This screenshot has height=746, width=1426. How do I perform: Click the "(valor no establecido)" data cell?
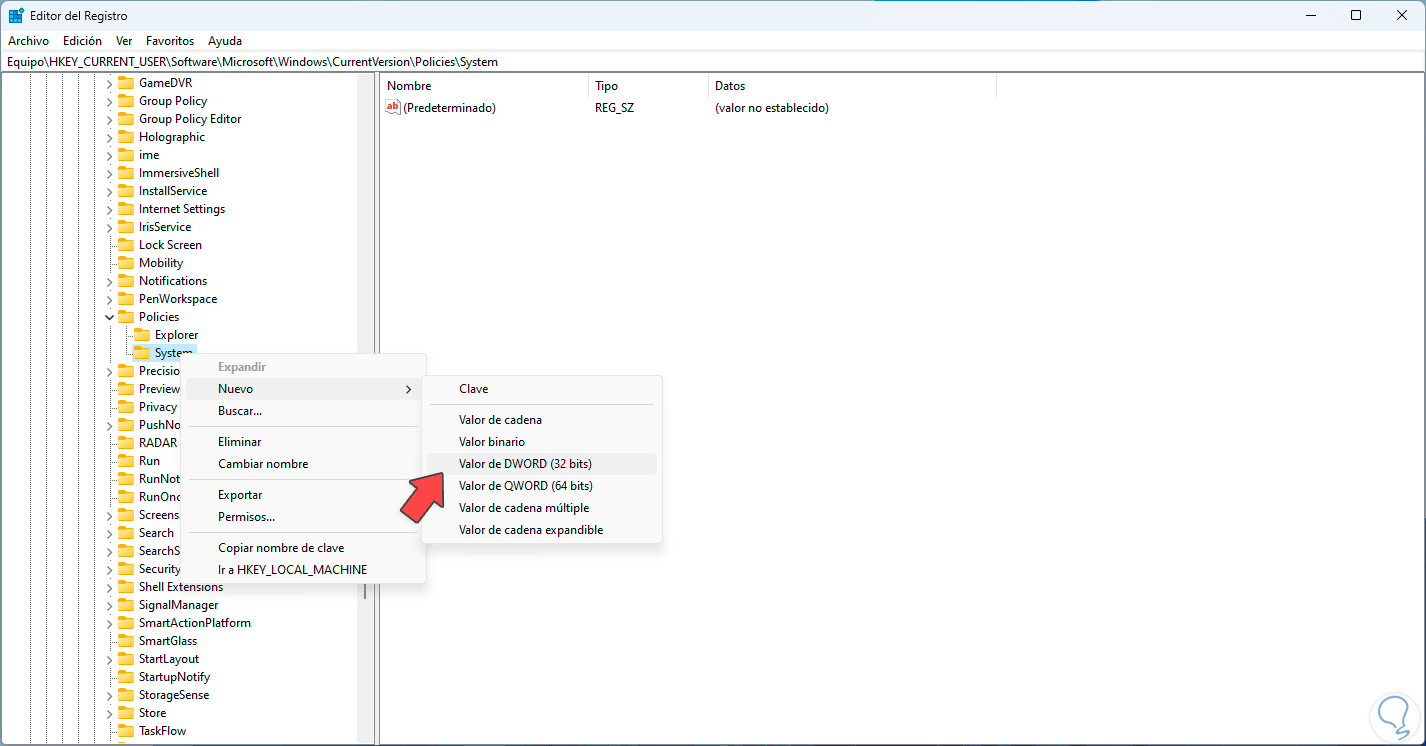[772, 108]
